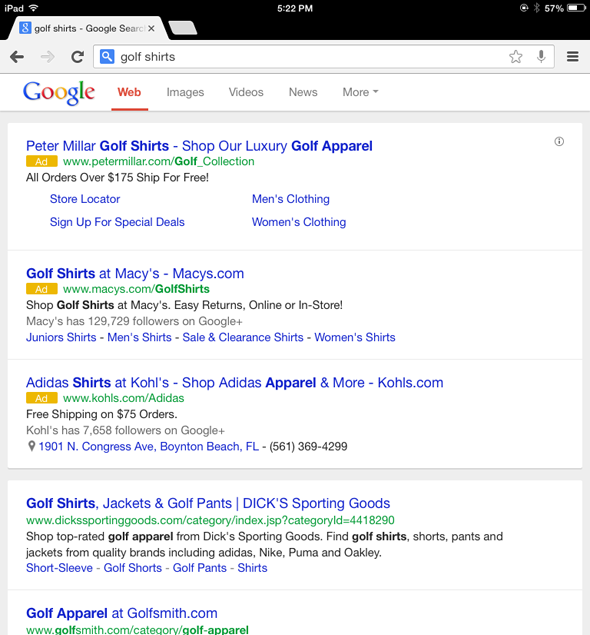This screenshot has height=635, width=590.
Task: Click the phone number (561) 369-4299
Action: click(308, 446)
